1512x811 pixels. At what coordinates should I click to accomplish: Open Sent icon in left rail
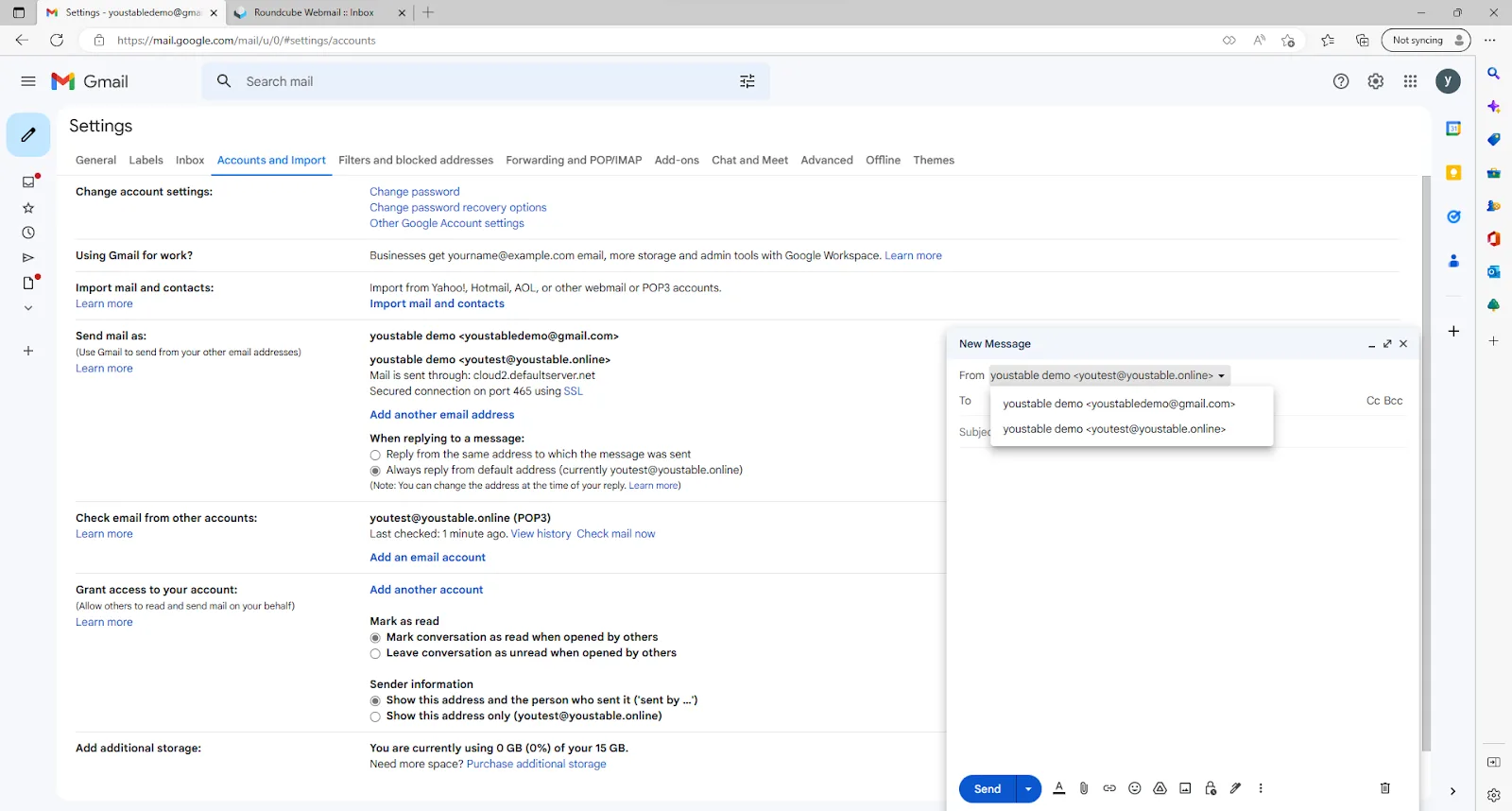[28, 258]
